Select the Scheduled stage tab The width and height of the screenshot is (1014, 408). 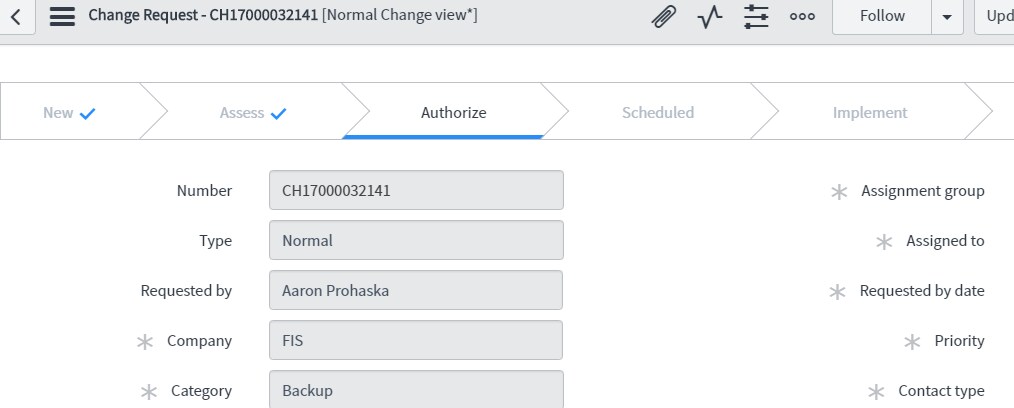(657, 113)
